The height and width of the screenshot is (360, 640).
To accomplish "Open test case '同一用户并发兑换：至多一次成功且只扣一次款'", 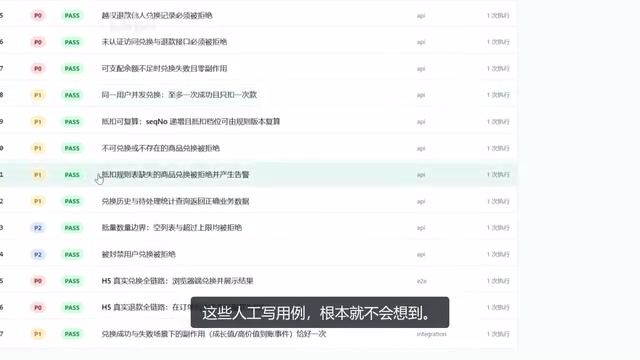I will click(179, 95).
